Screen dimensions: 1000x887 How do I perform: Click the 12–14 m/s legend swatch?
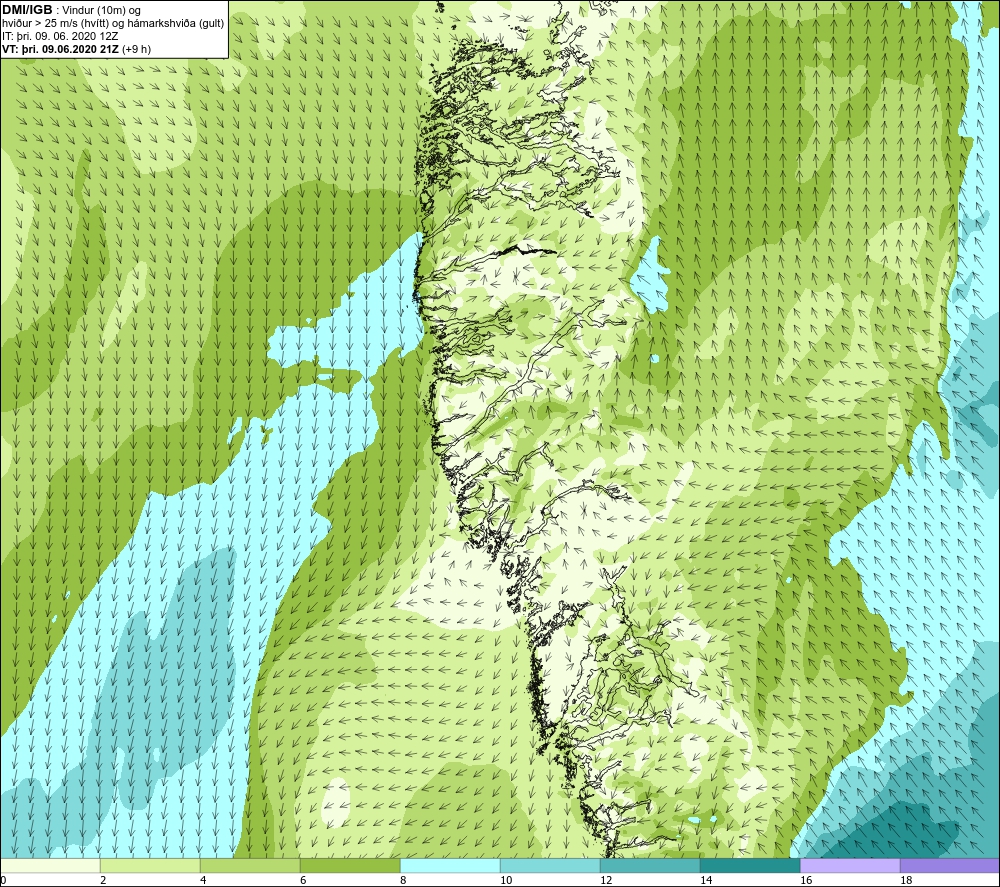point(650,865)
